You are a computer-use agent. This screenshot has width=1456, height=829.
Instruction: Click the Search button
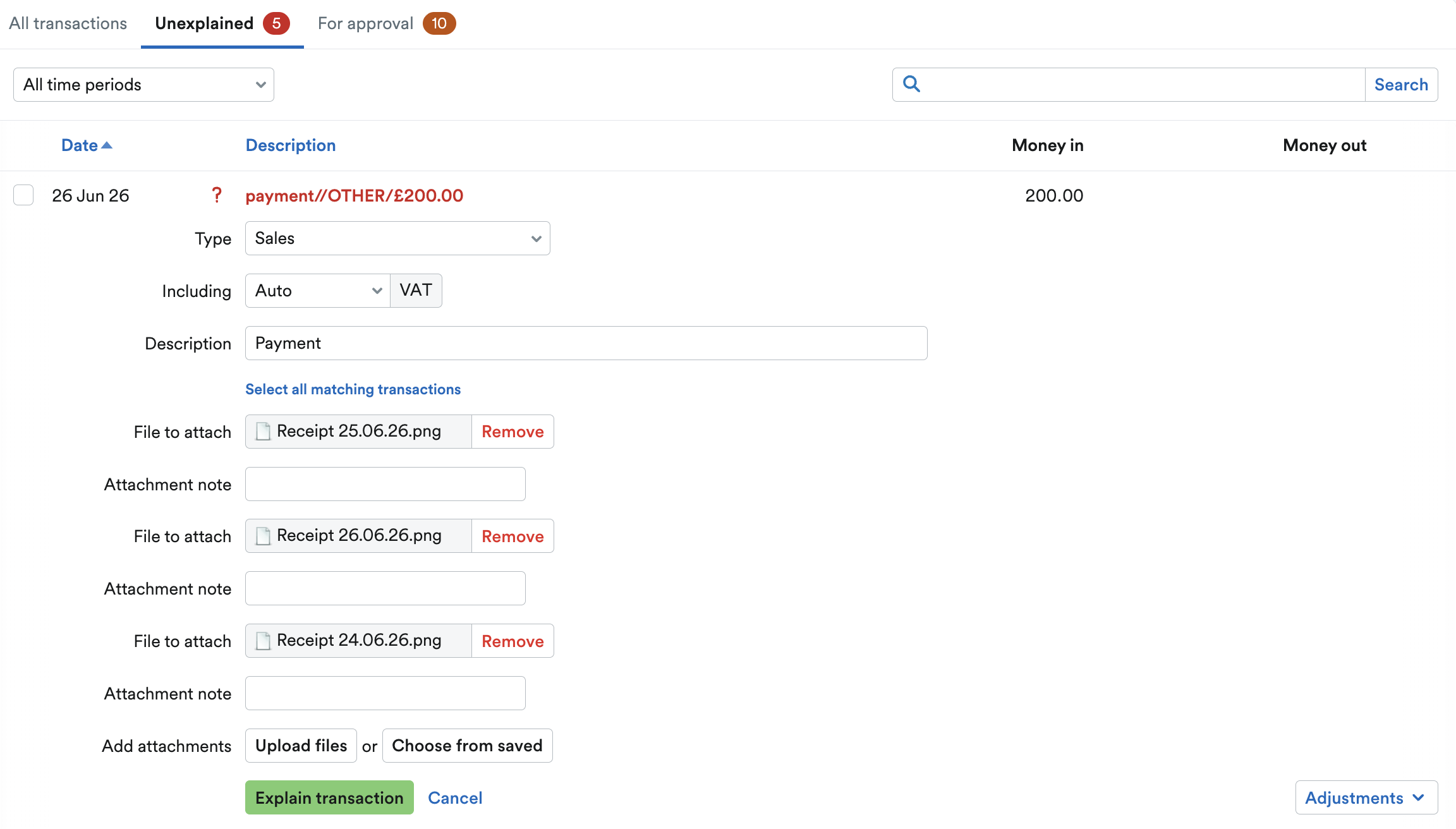(1401, 85)
